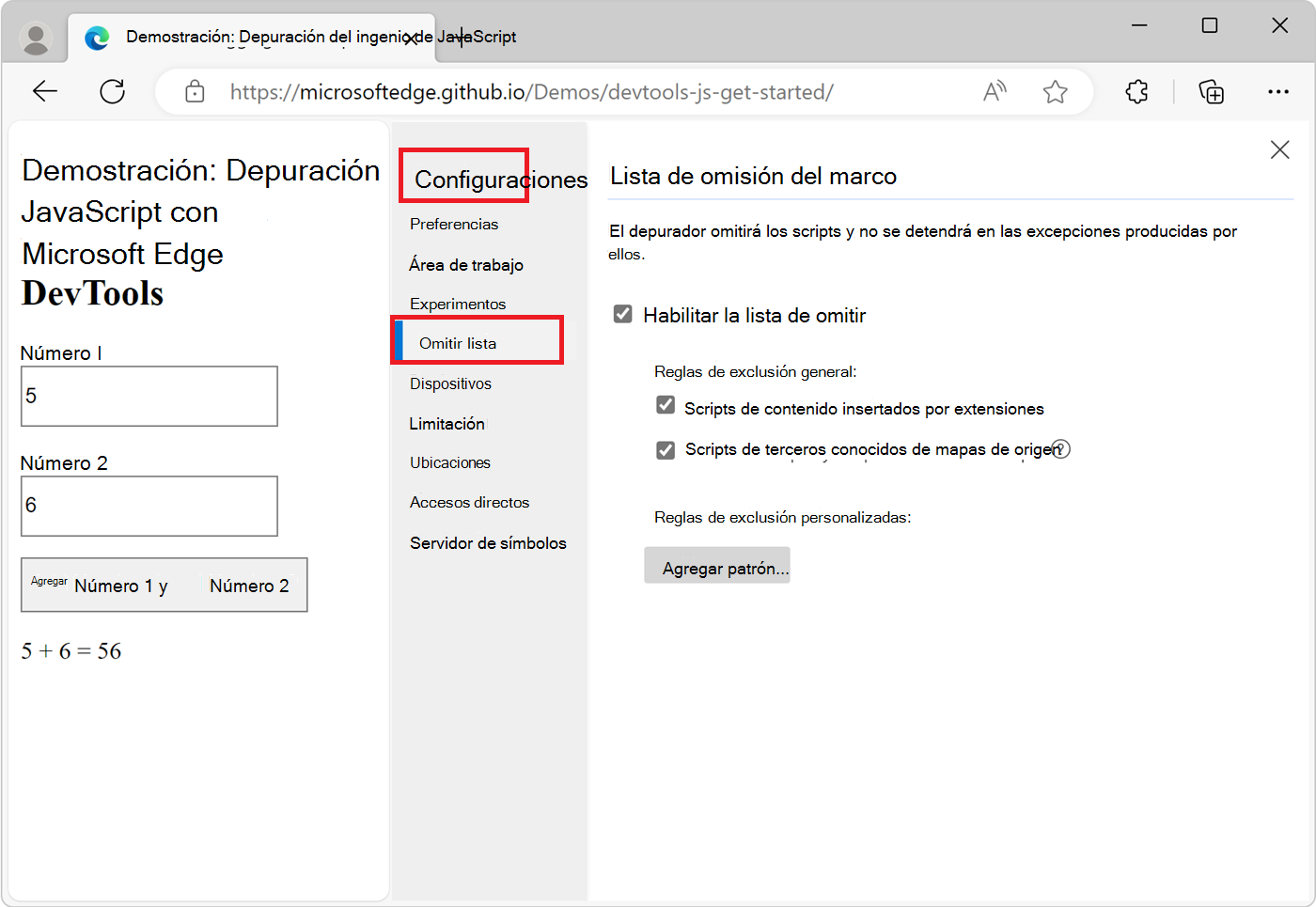Image resolution: width=1316 pixels, height=907 pixels.
Task: Navigate back using the back arrow
Action: click(x=44, y=91)
